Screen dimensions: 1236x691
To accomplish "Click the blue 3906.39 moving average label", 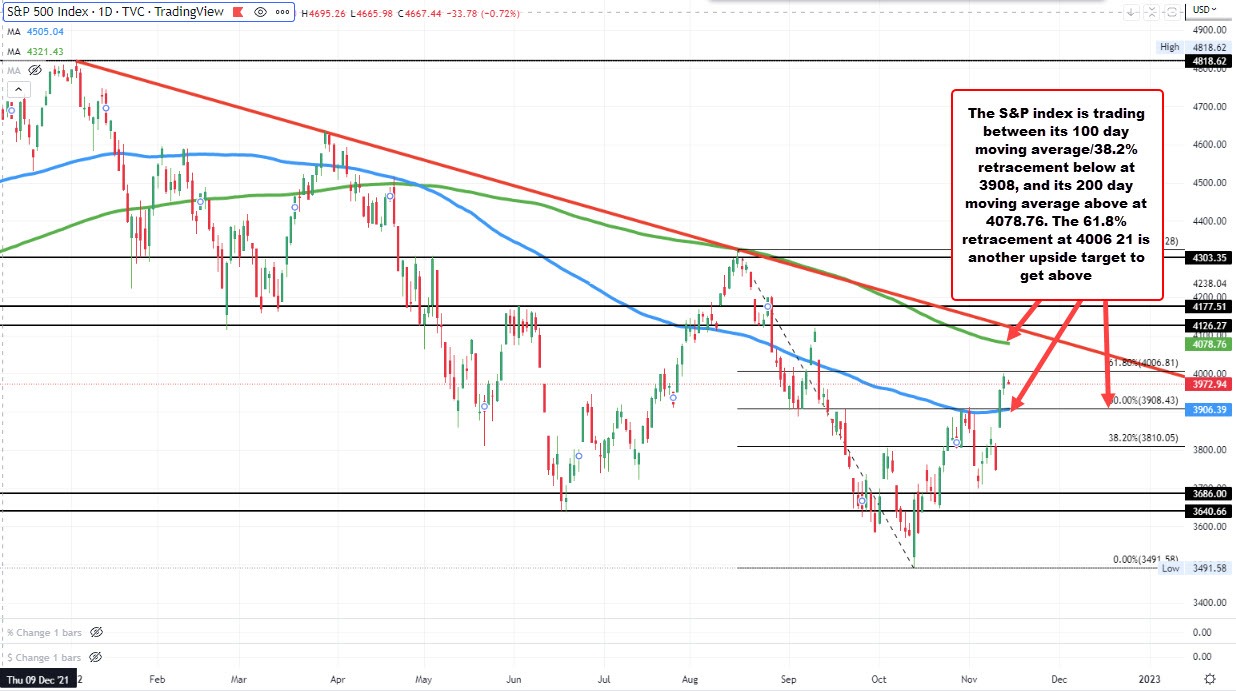I will coord(1209,410).
